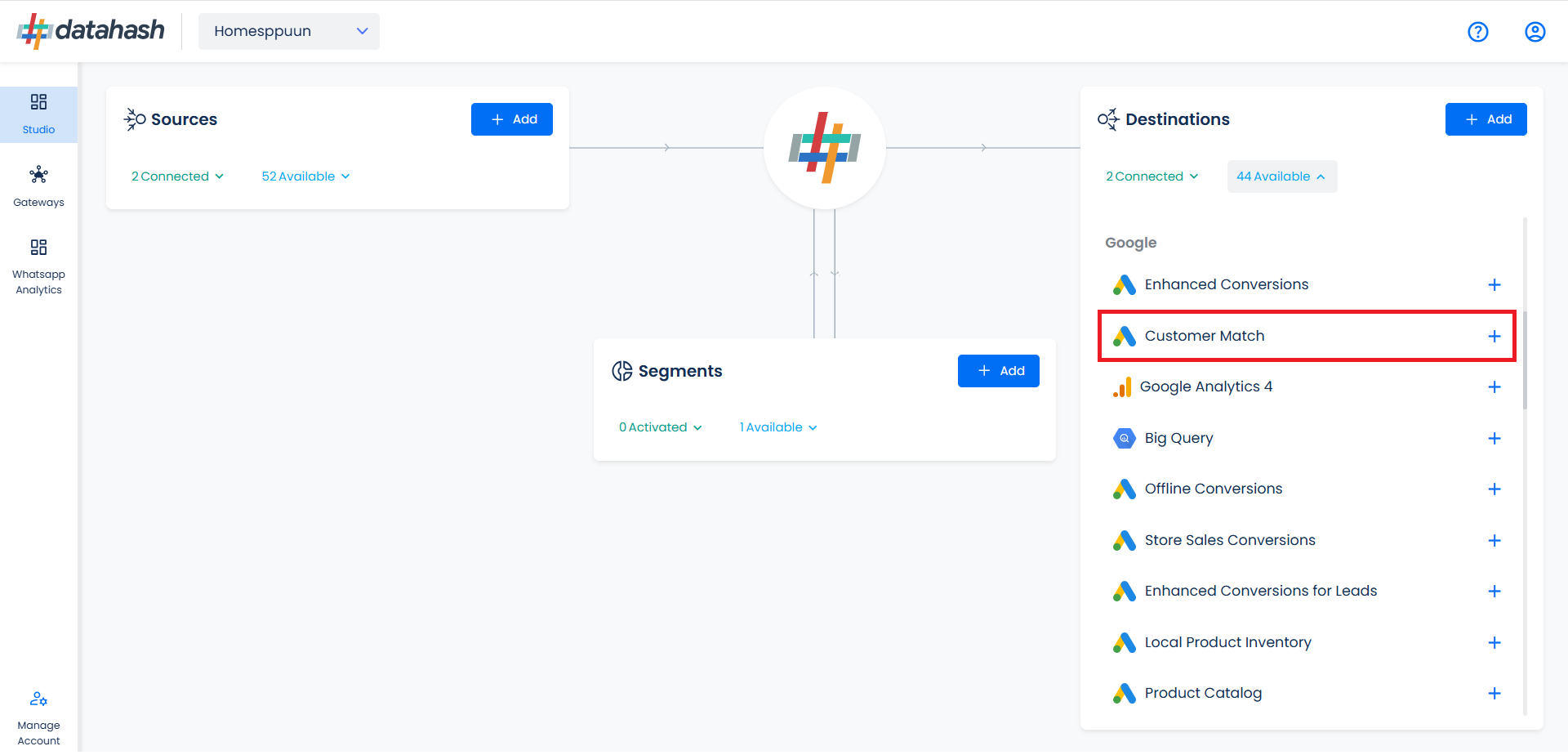Select the Store Sales Conversions label
1568x755 pixels.
pyautogui.click(x=1230, y=540)
